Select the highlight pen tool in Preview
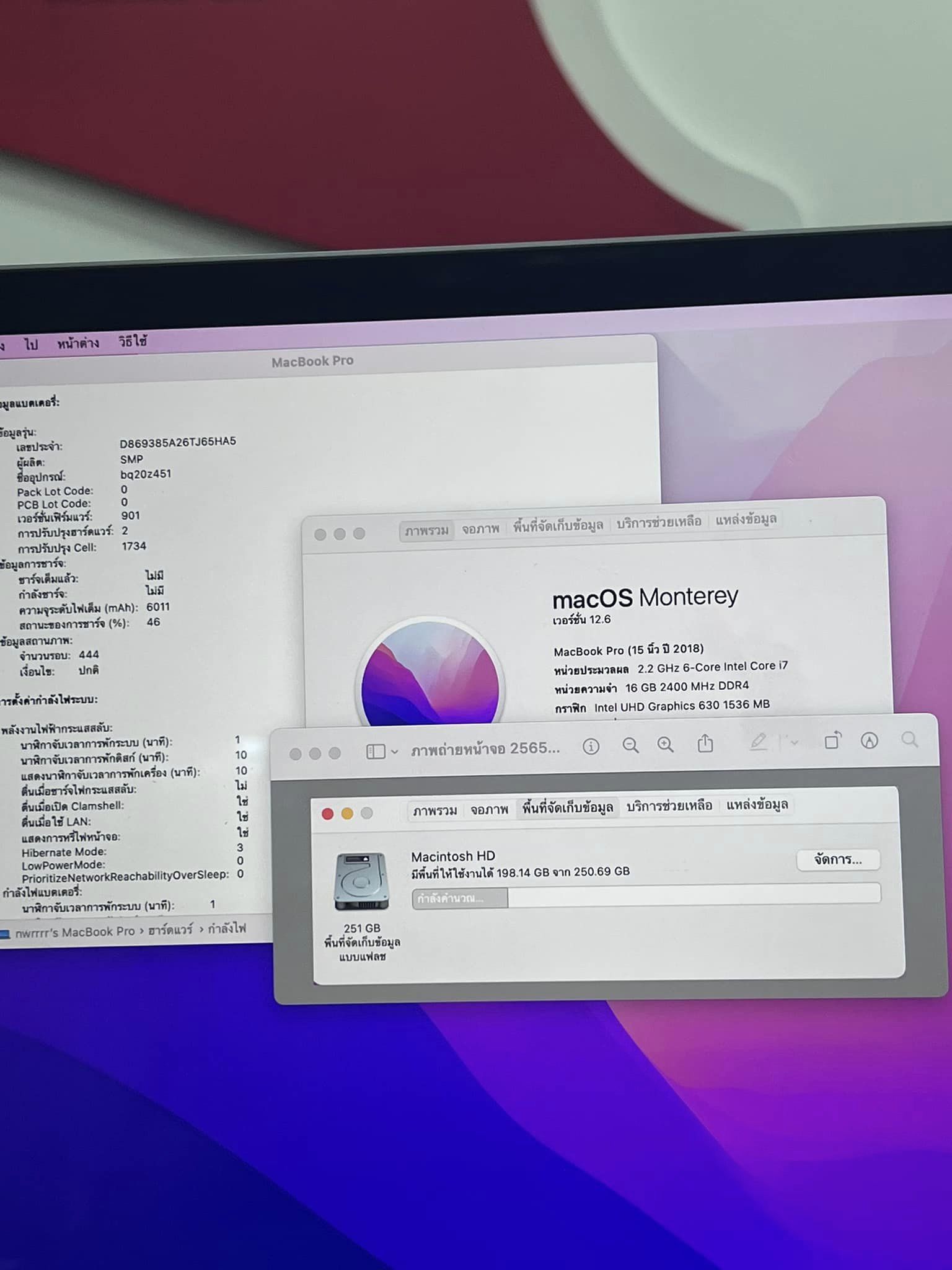 click(759, 742)
